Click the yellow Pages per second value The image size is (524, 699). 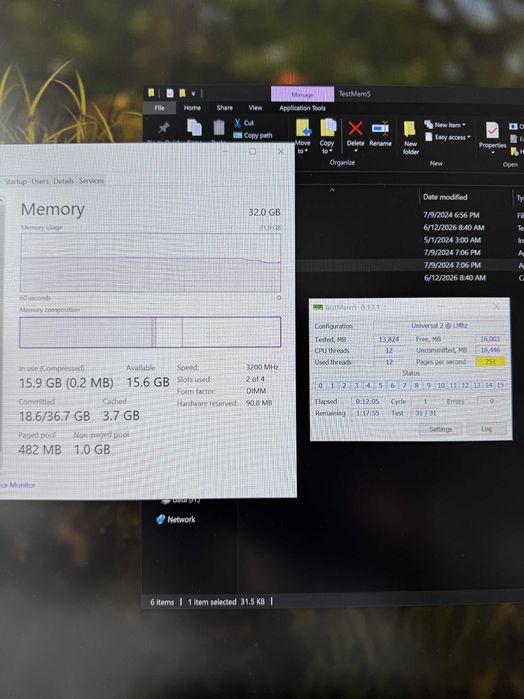(x=491, y=362)
